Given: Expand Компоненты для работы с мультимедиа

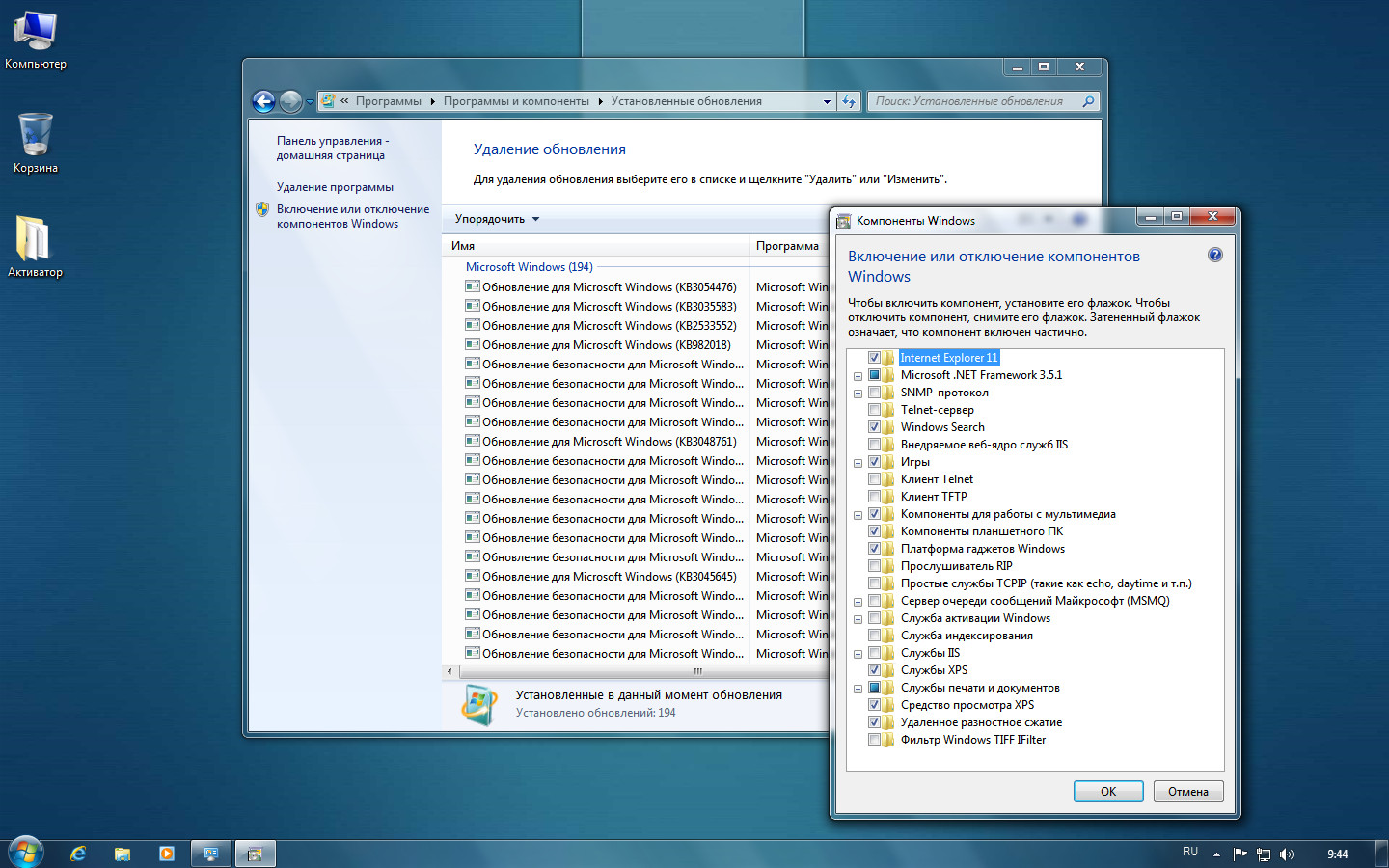Looking at the screenshot, I should click(858, 515).
